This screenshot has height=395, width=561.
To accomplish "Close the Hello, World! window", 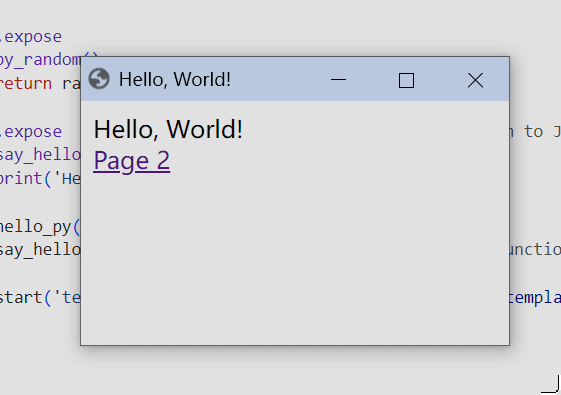I will click(475, 80).
